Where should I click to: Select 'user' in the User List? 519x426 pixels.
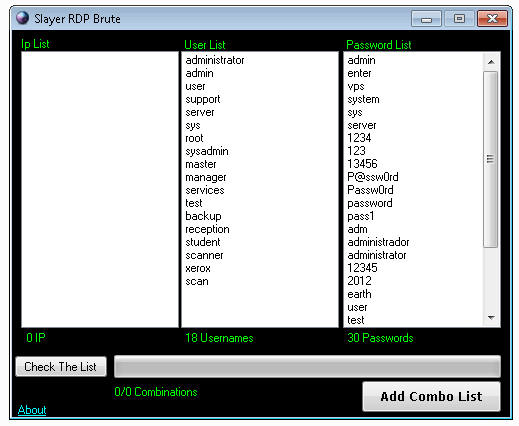click(x=195, y=86)
